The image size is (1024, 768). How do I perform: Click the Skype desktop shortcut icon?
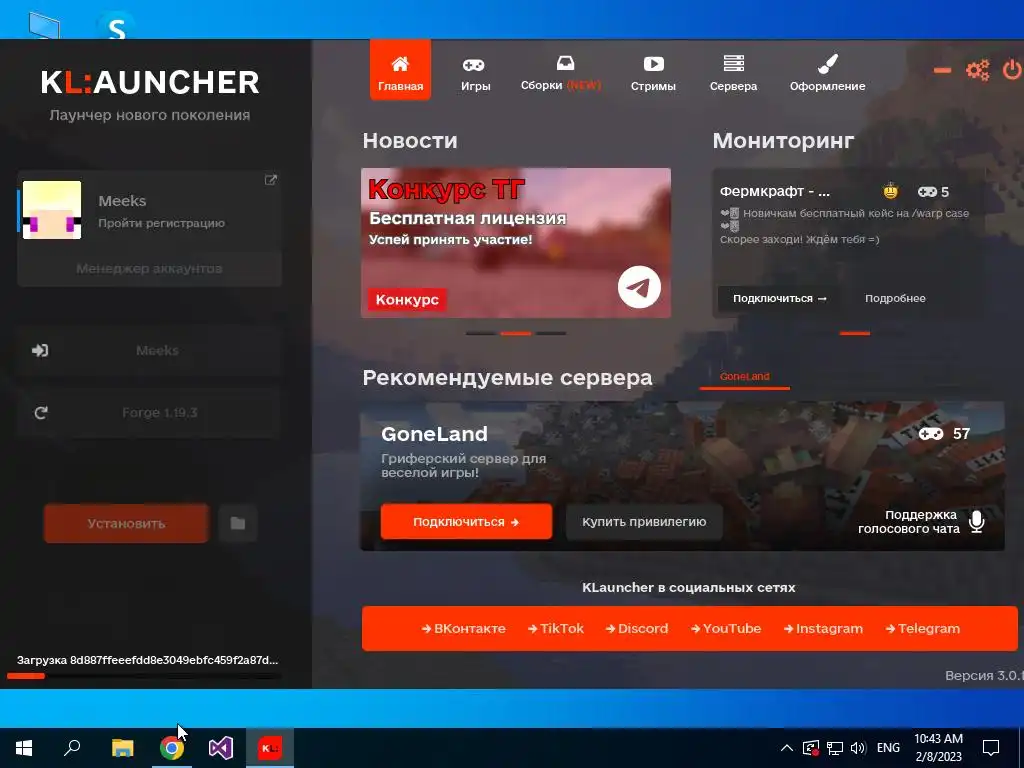[x=116, y=26]
